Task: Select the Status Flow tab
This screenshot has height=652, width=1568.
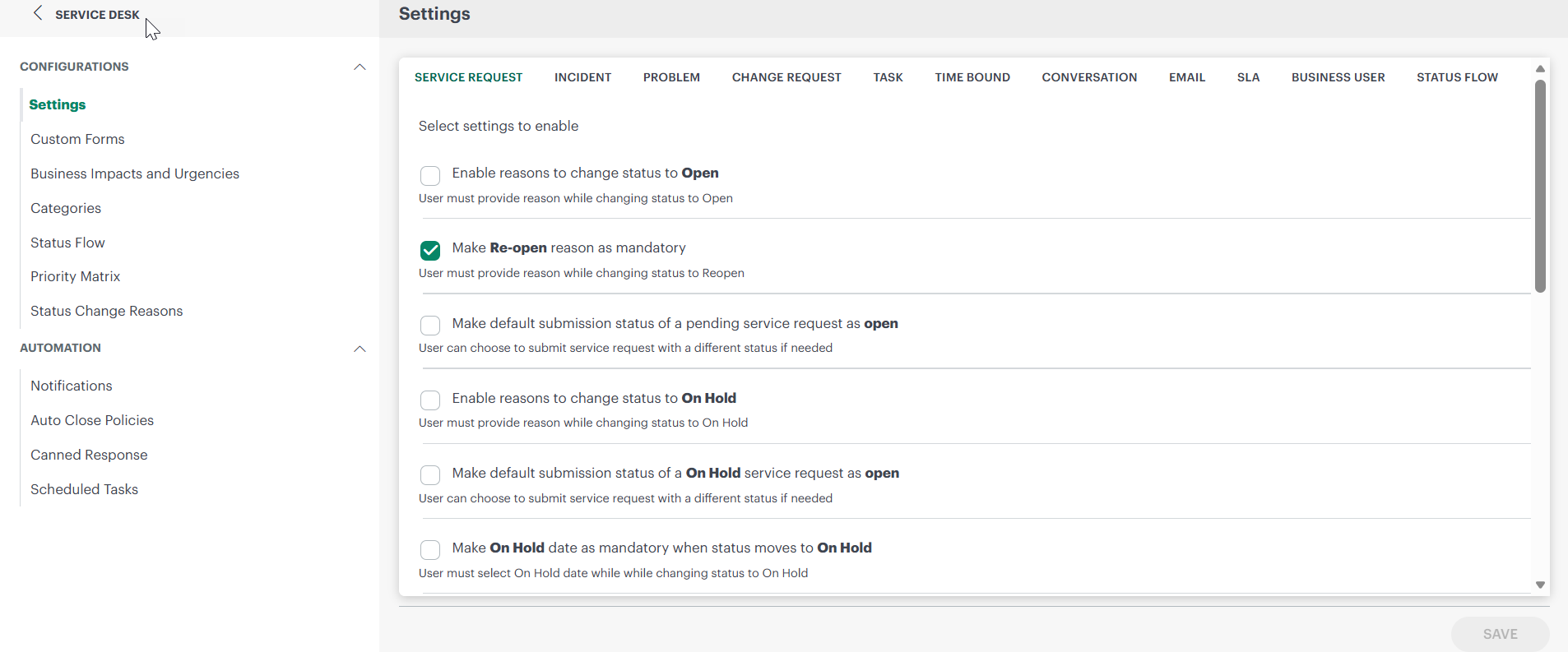Action: point(1457,77)
